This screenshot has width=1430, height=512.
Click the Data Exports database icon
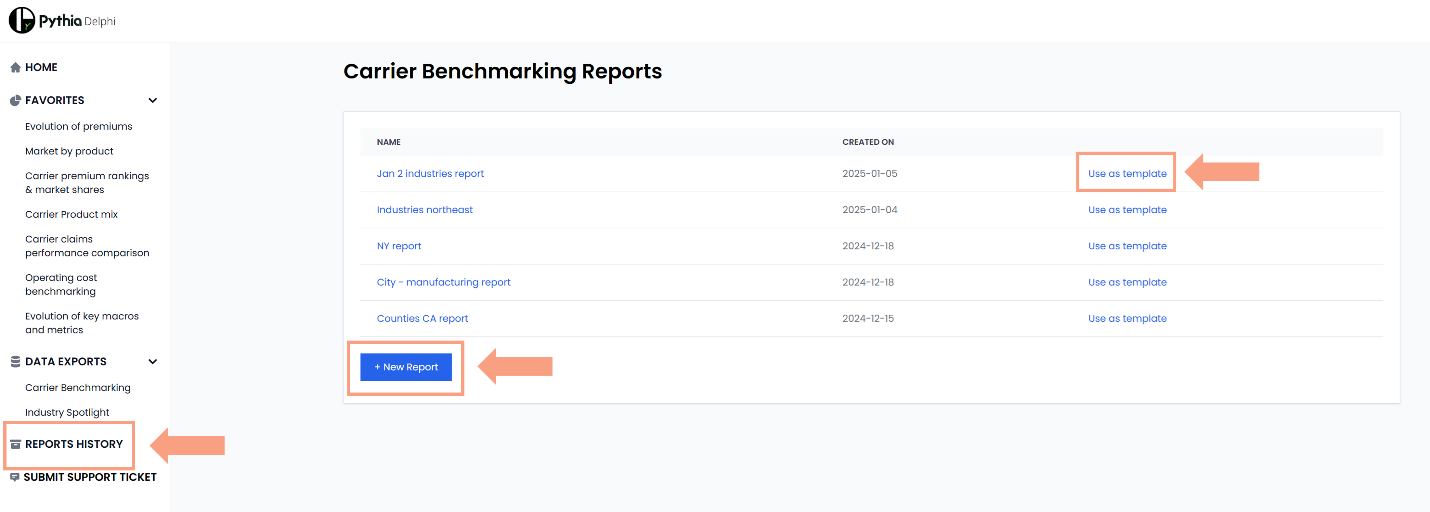(x=15, y=362)
